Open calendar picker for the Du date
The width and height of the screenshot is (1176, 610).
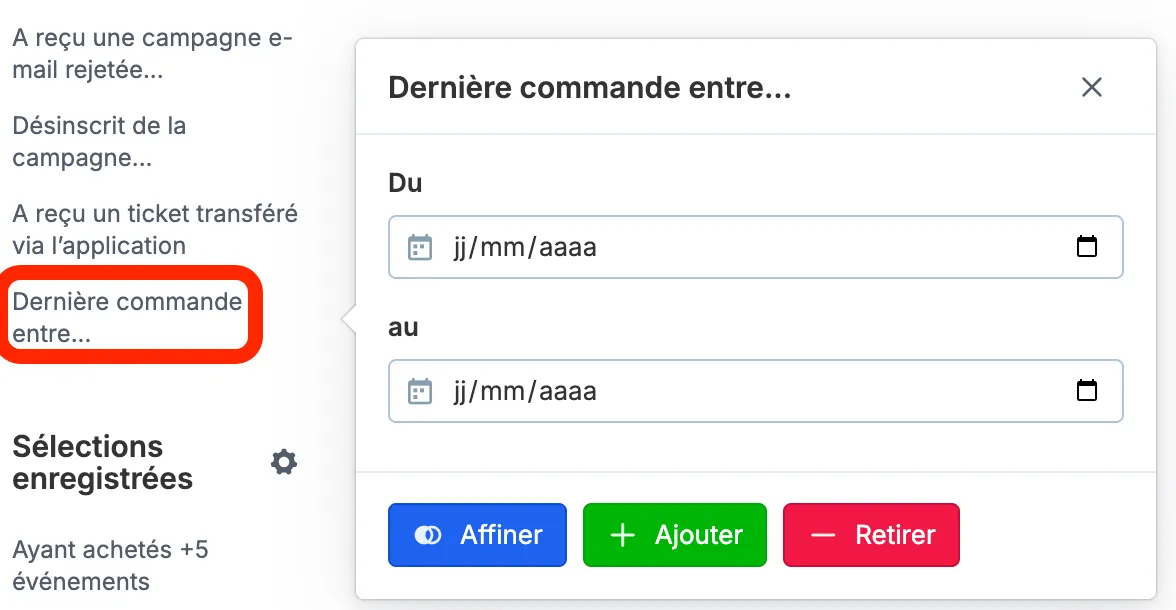(x=1086, y=246)
